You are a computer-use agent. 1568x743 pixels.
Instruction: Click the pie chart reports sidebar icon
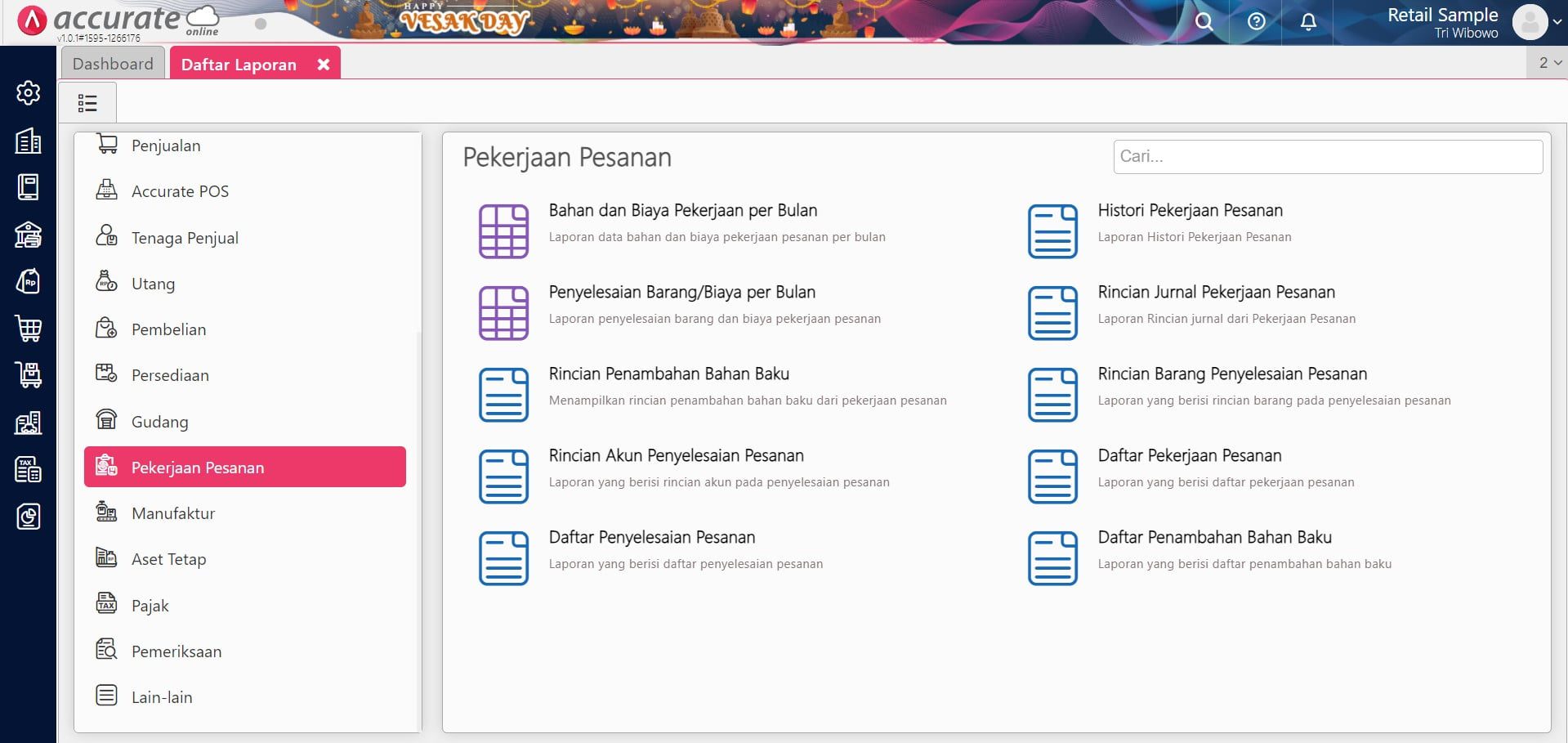click(28, 517)
